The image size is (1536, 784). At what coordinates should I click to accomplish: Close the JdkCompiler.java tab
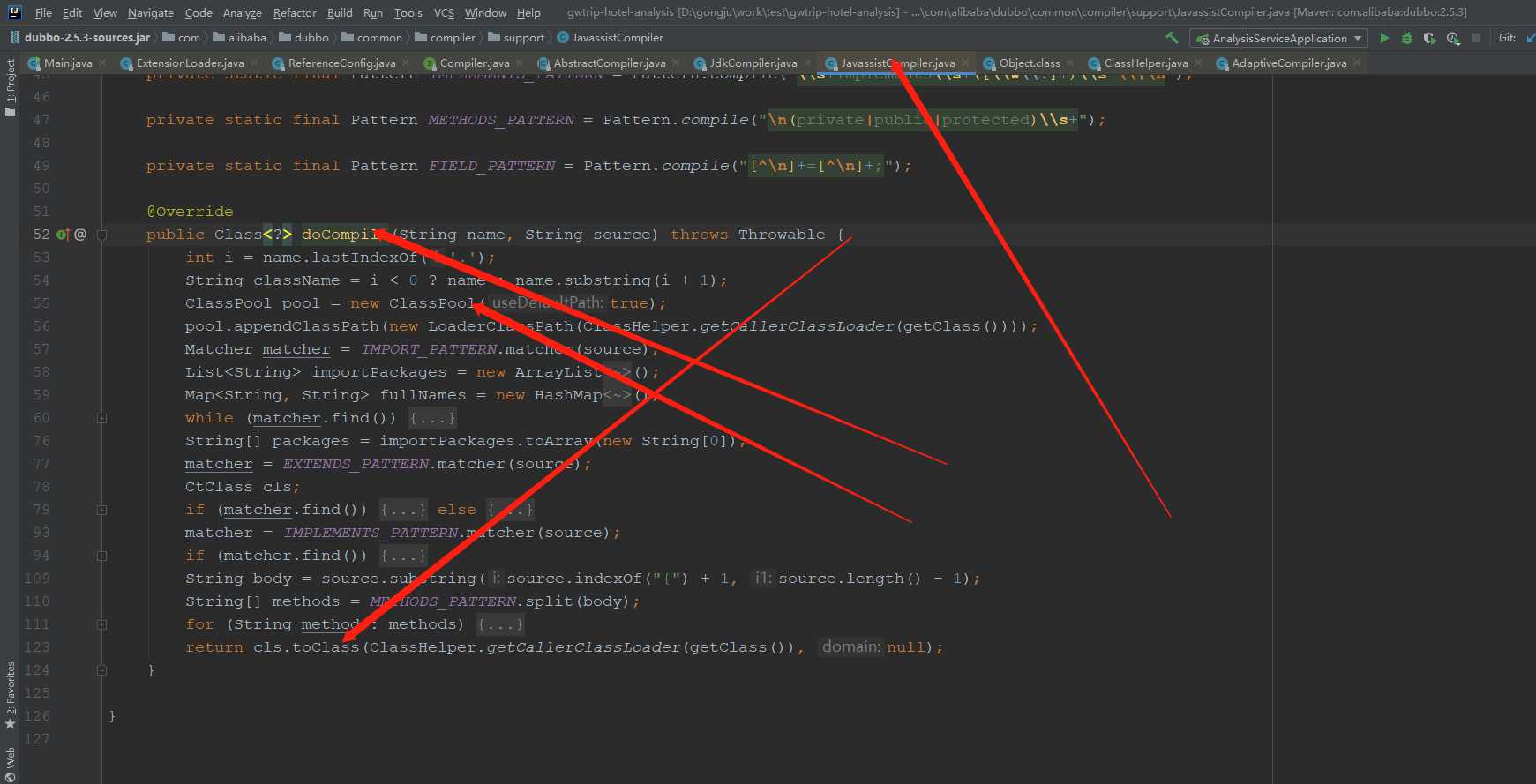pyautogui.click(x=807, y=63)
